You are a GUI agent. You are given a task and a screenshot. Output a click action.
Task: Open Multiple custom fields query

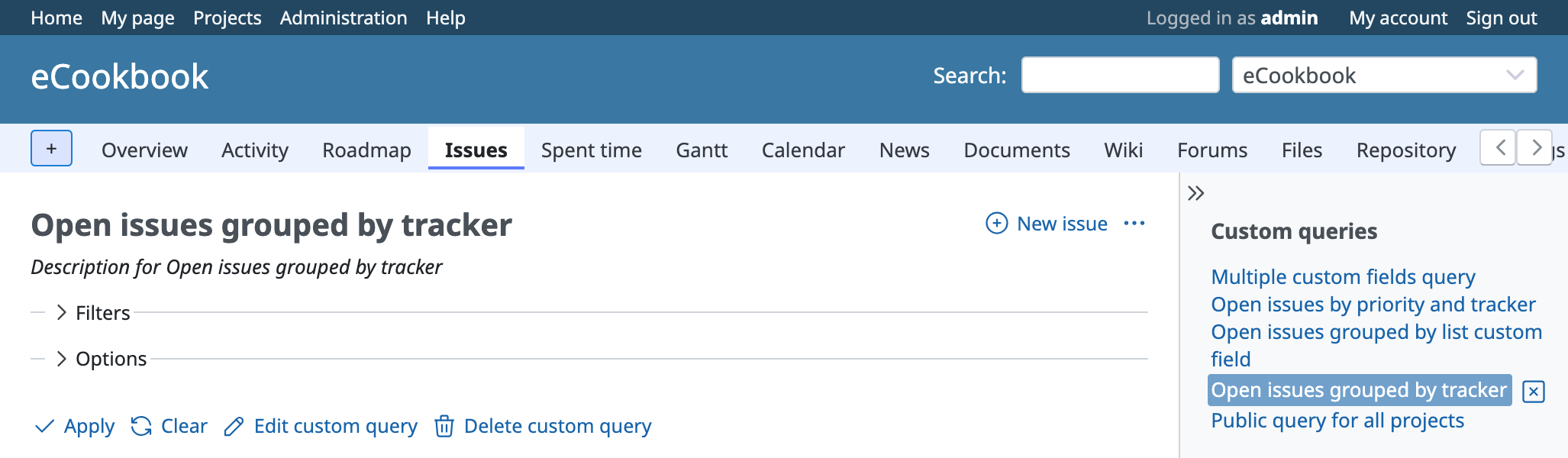tap(1342, 276)
